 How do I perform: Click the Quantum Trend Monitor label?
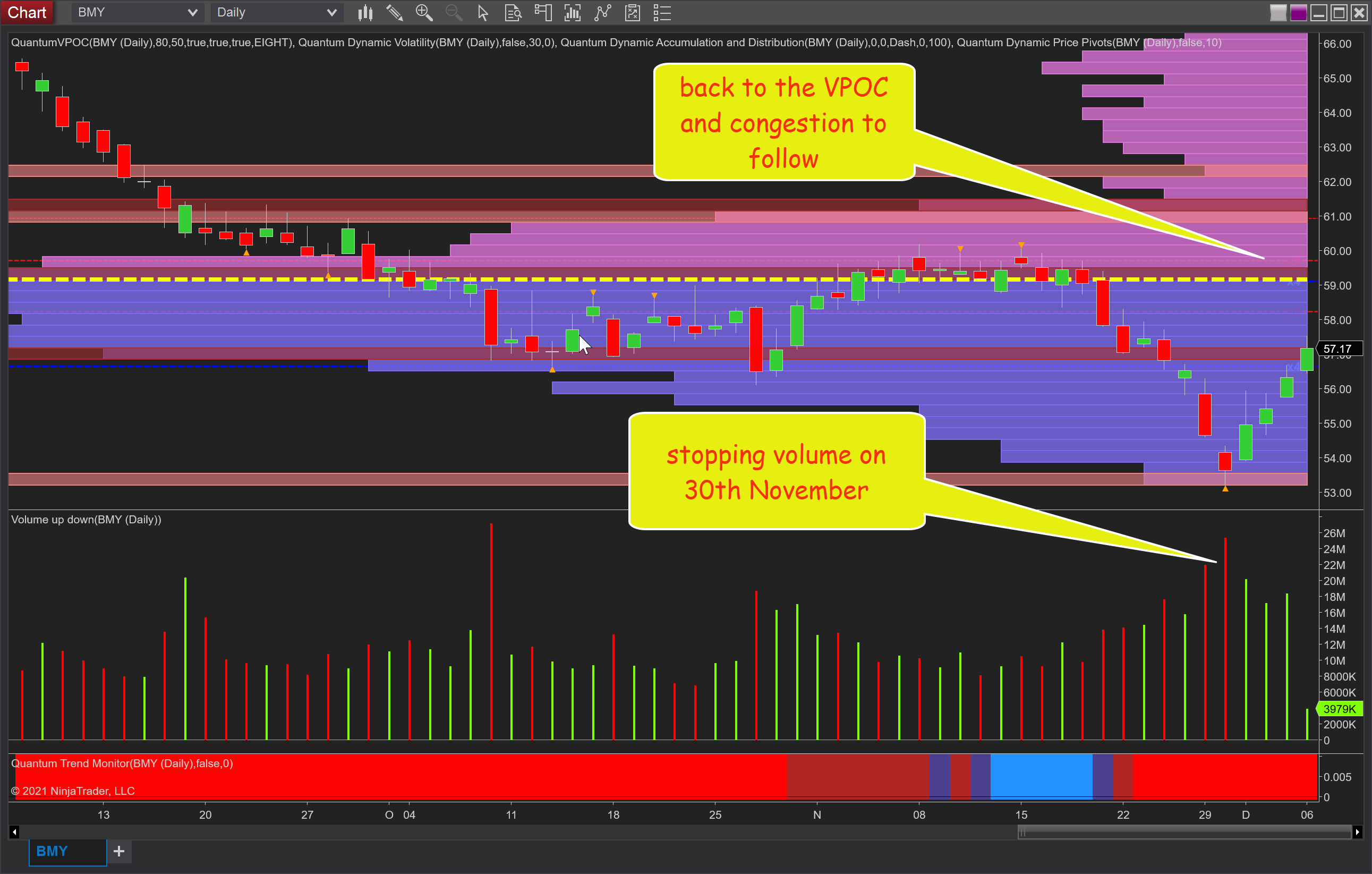(122, 763)
